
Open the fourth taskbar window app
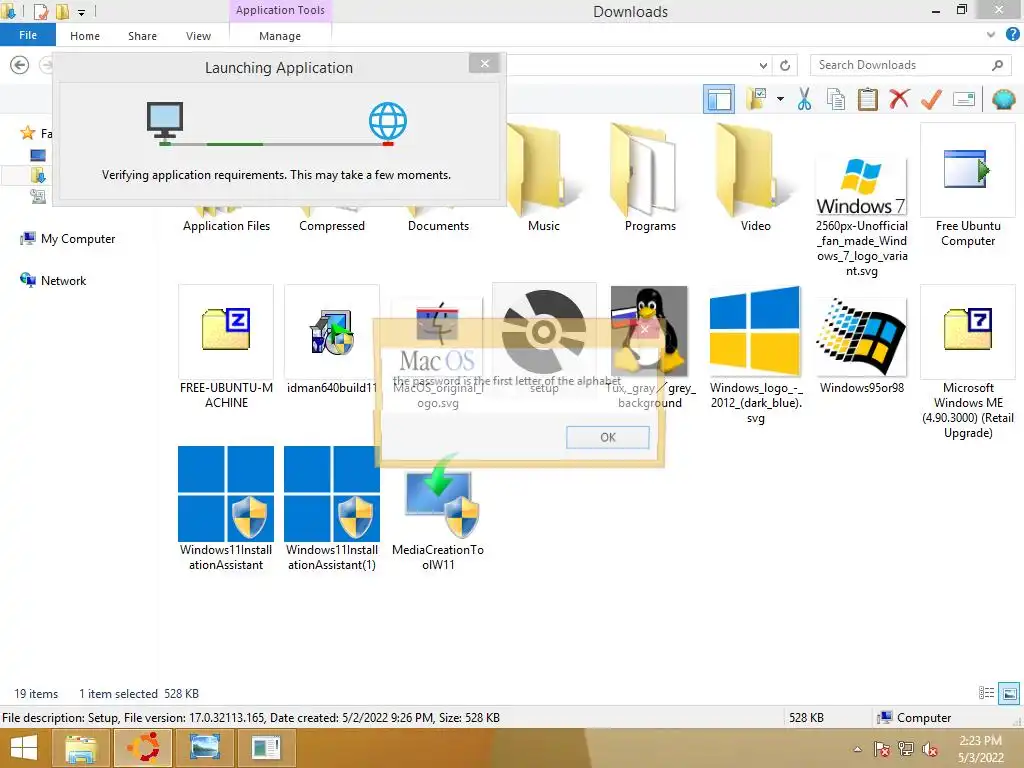(x=266, y=748)
